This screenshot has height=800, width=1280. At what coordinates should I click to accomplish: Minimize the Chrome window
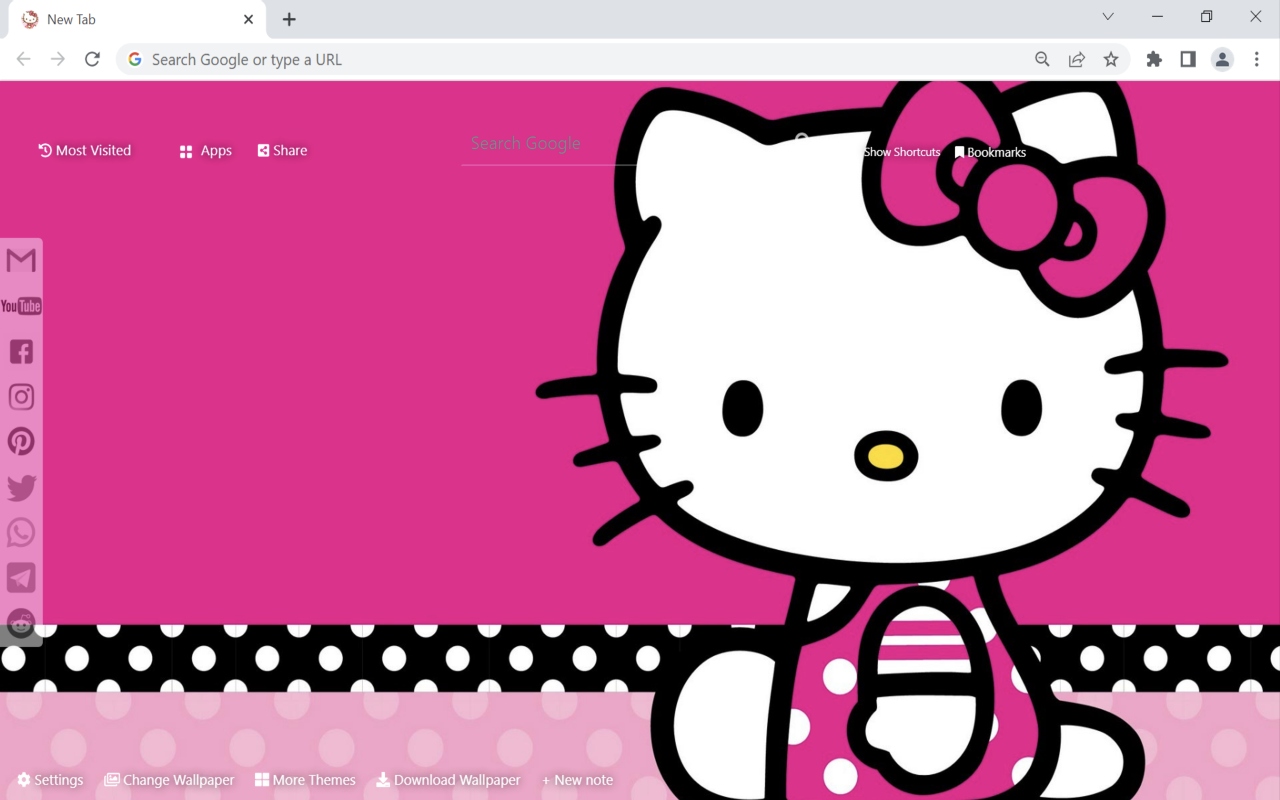click(1157, 16)
